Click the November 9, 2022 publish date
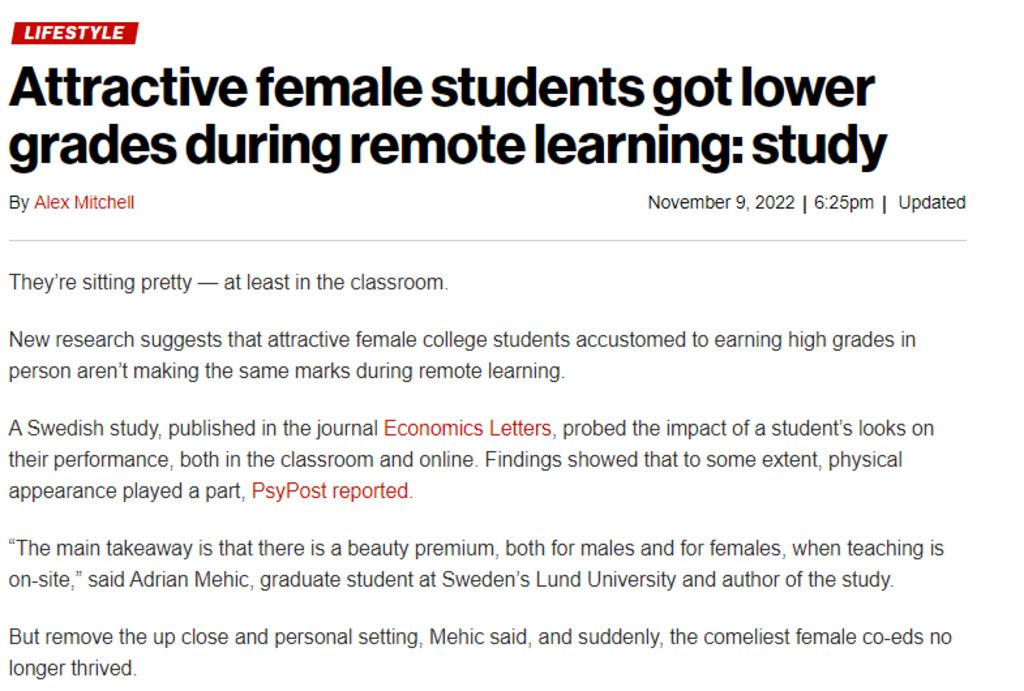The width and height of the screenshot is (1024, 691). (720, 203)
